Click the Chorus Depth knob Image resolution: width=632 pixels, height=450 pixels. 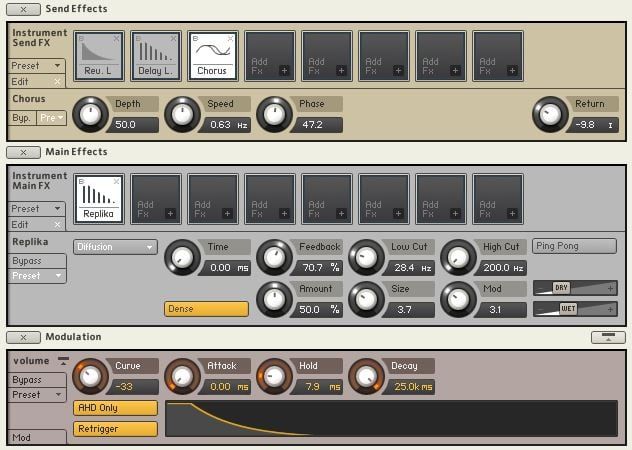(x=90, y=114)
